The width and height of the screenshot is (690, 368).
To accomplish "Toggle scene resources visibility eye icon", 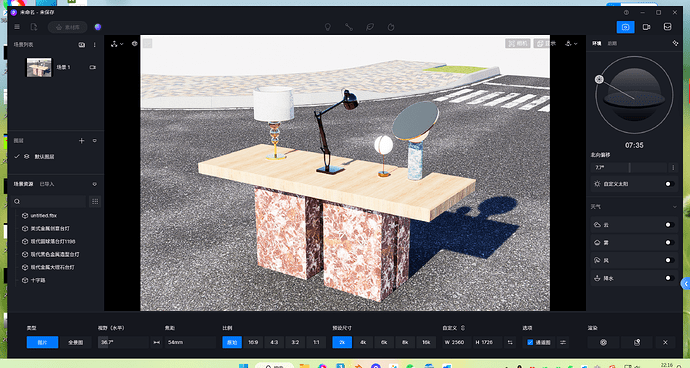I will tap(95, 184).
